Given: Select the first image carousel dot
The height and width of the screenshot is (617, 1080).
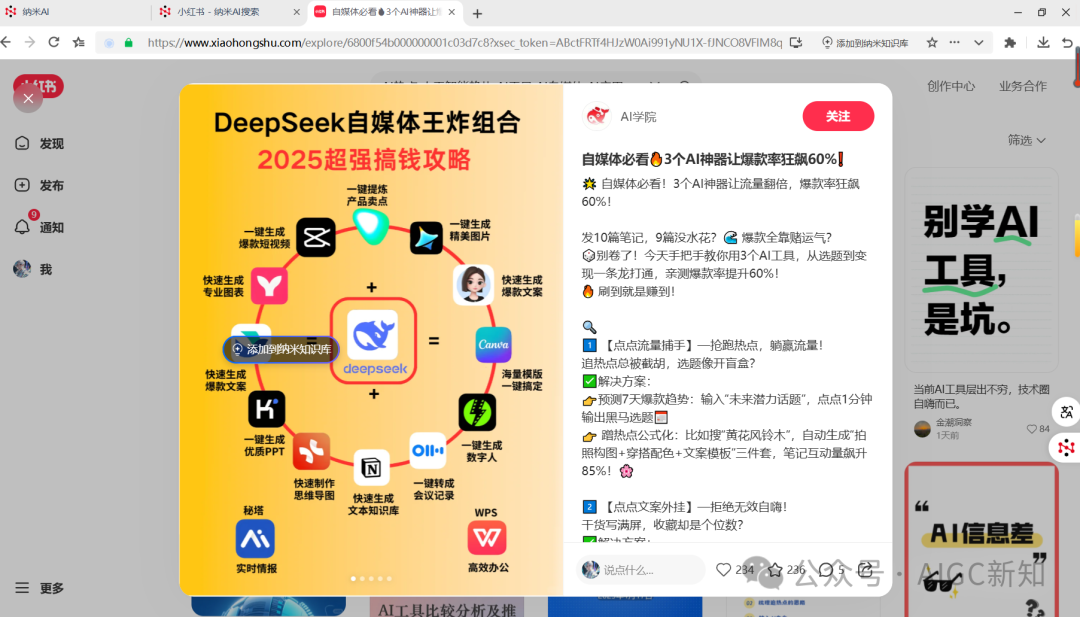Looking at the screenshot, I should [x=353, y=578].
